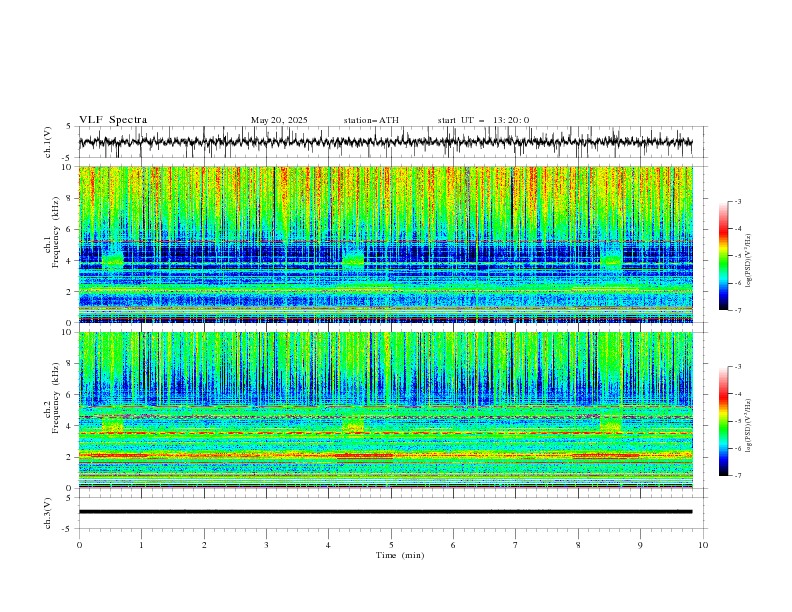Click the "ch.3(V)" axis label

48,513
